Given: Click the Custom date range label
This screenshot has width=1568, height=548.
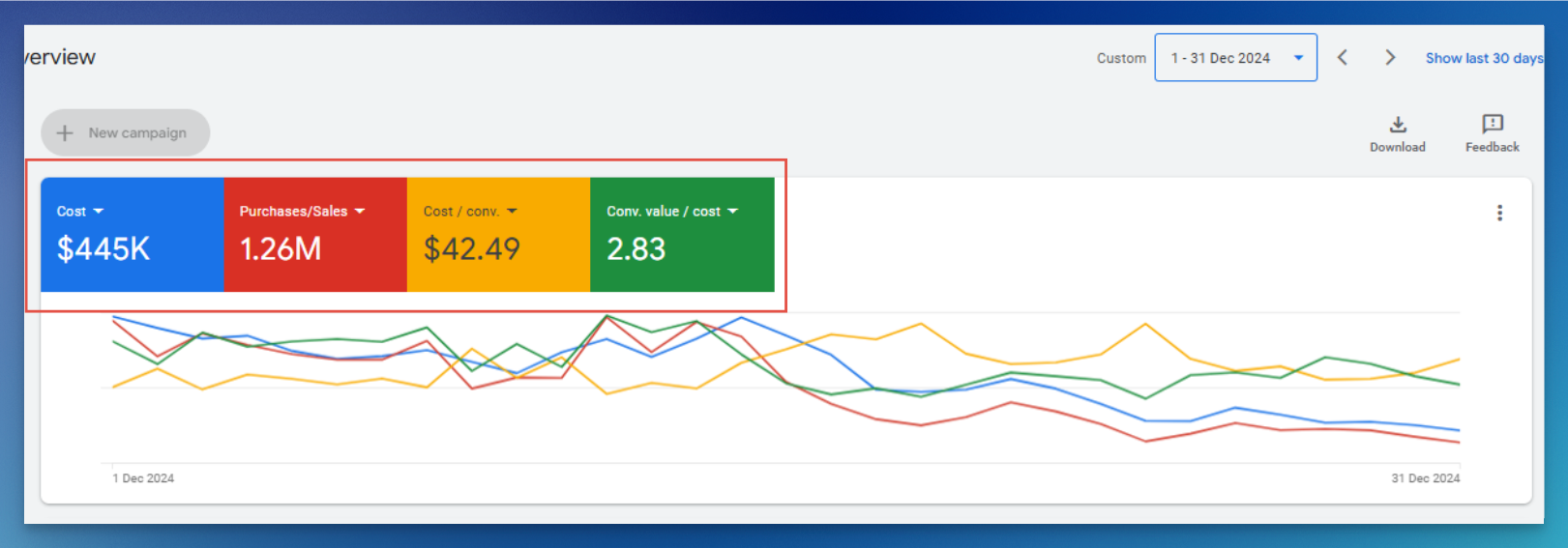Looking at the screenshot, I should click(1121, 58).
